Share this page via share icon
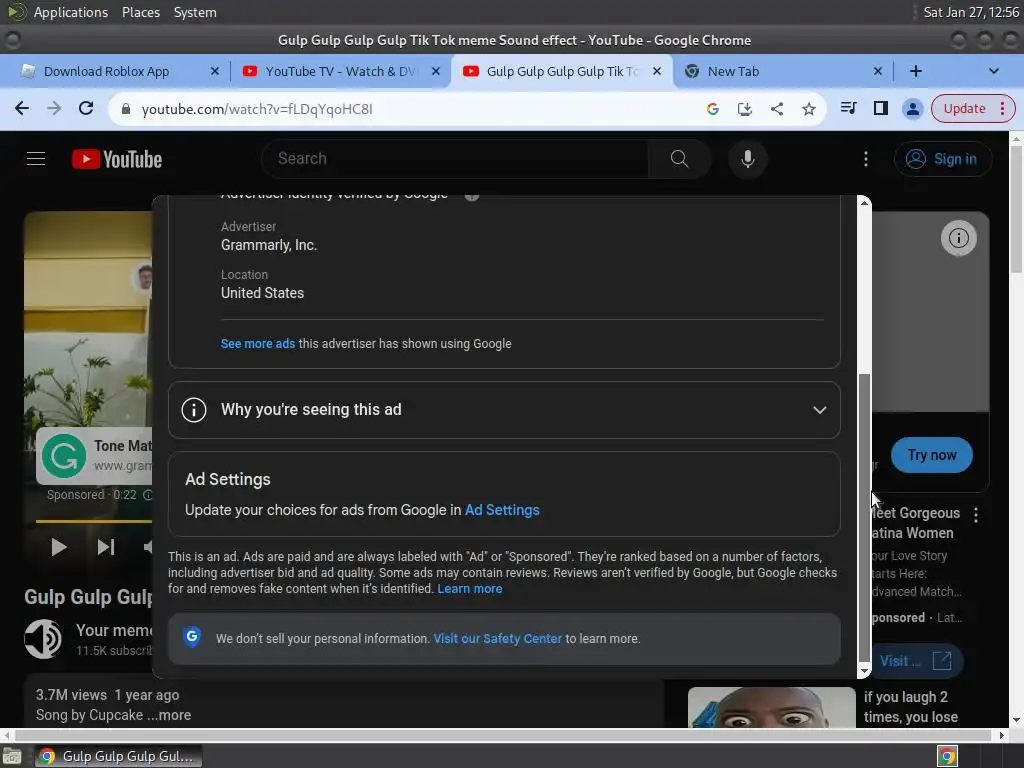This screenshot has width=1024, height=768. 776,109
